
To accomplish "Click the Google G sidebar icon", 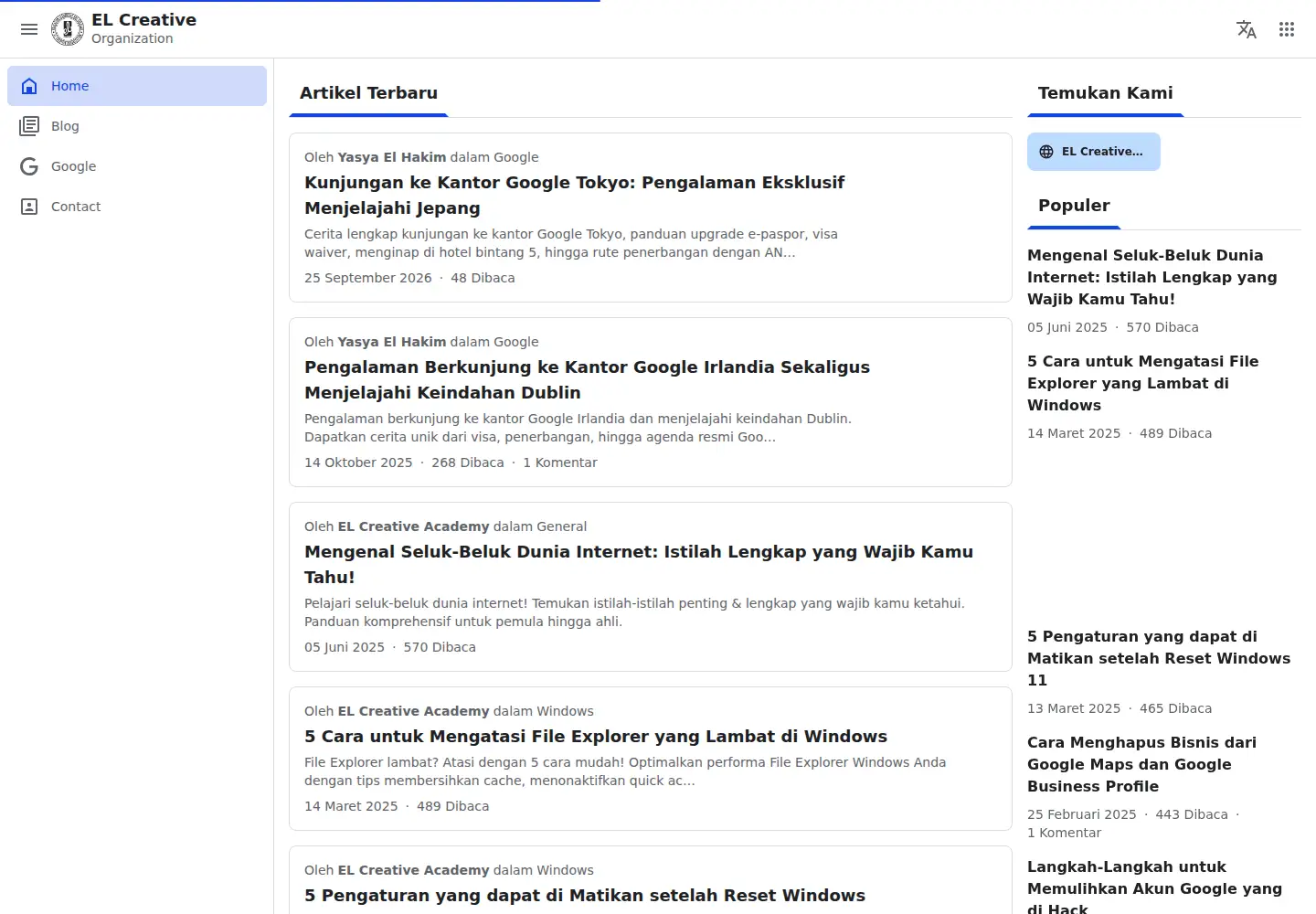I will click(29, 166).
